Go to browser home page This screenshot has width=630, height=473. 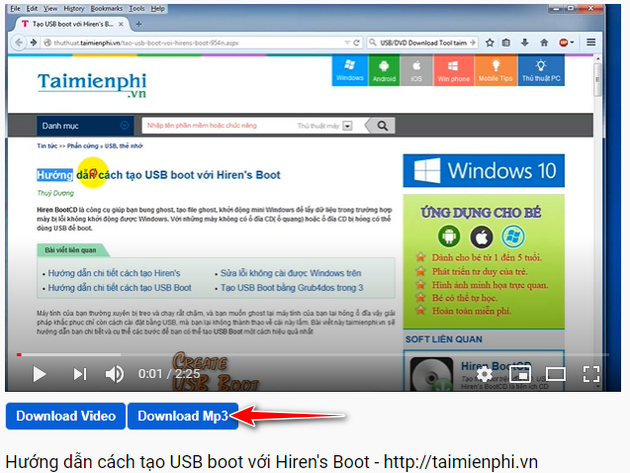coord(544,43)
